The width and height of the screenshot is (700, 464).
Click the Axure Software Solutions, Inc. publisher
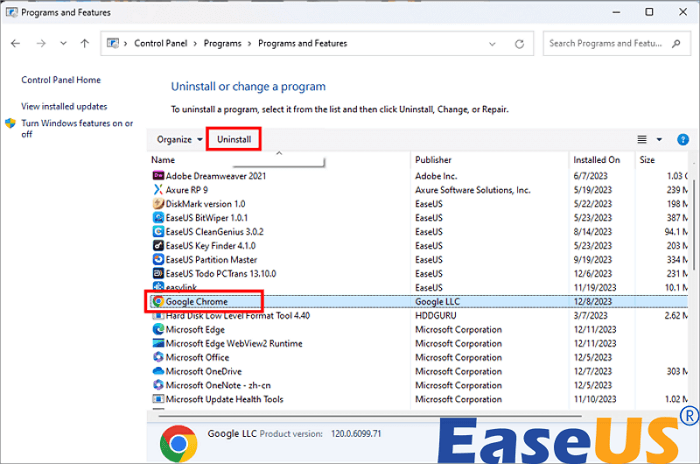473,190
